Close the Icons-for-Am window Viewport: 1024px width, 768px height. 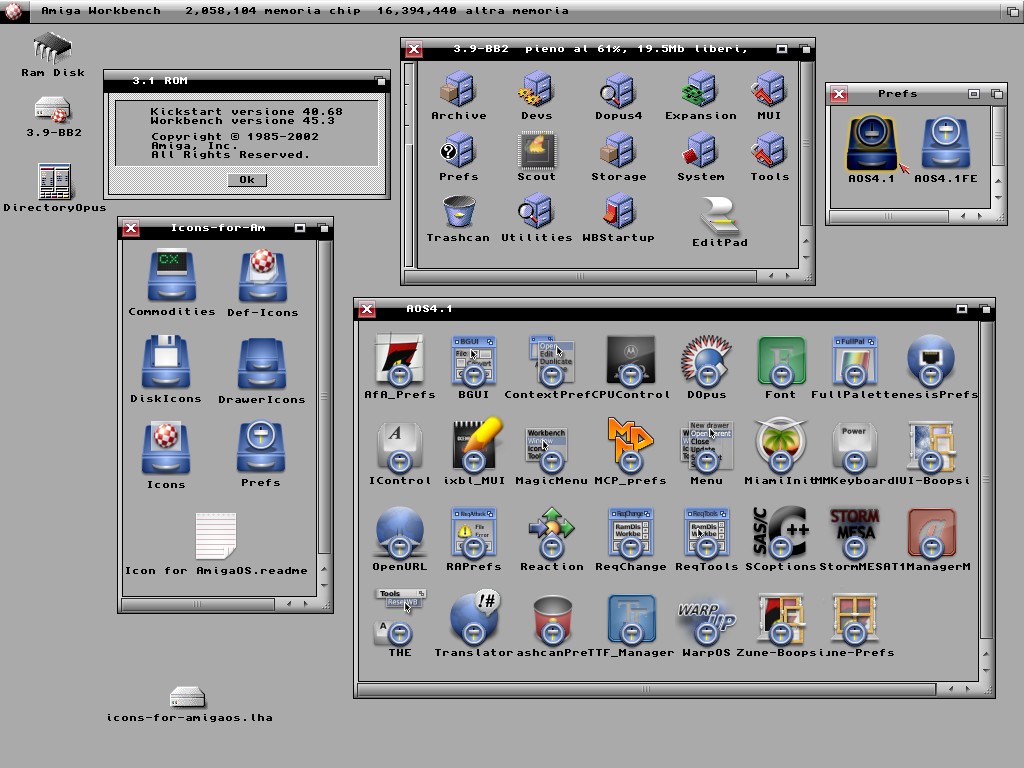coord(131,229)
